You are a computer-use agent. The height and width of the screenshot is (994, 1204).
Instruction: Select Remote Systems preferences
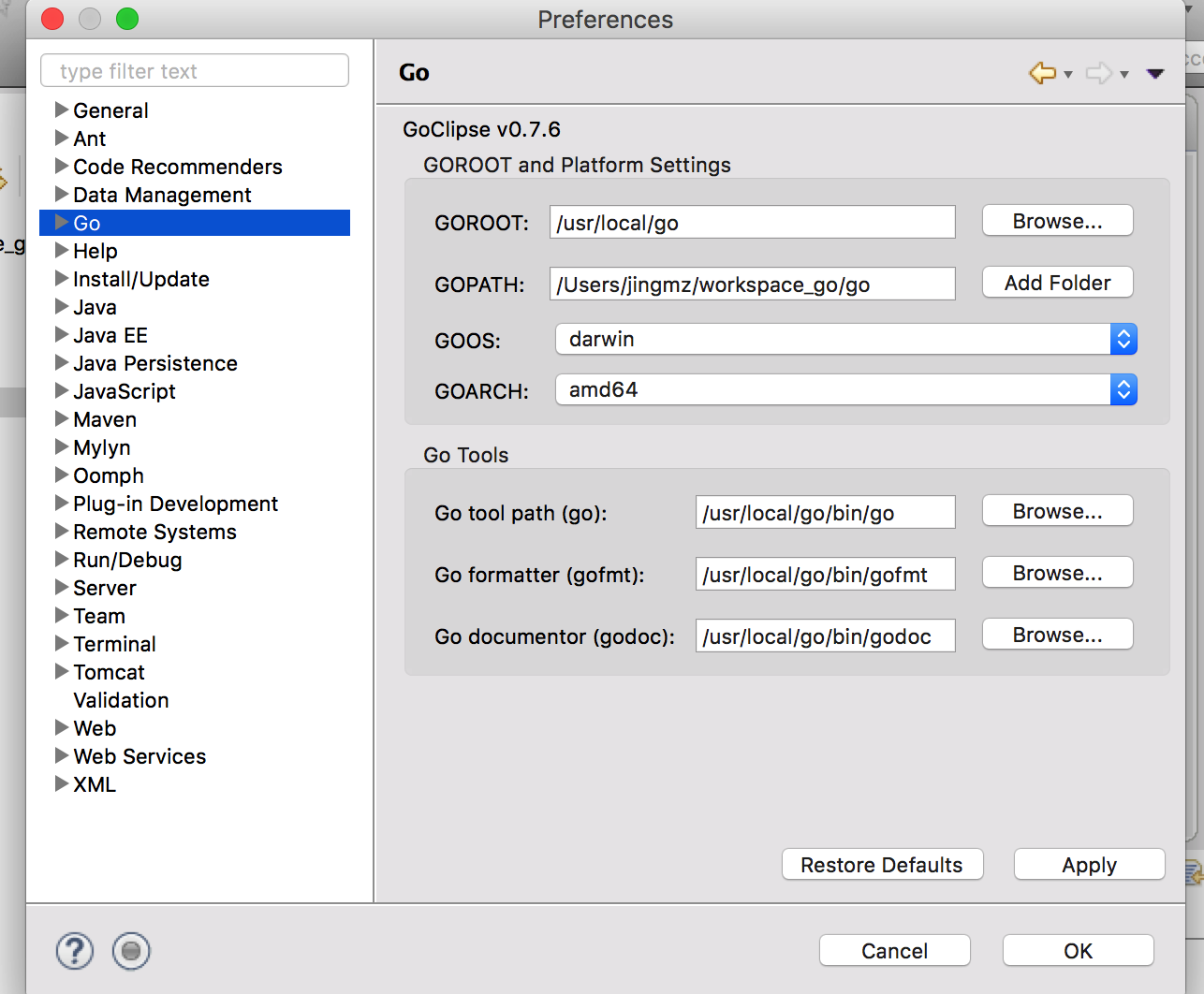[x=155, y=532]
